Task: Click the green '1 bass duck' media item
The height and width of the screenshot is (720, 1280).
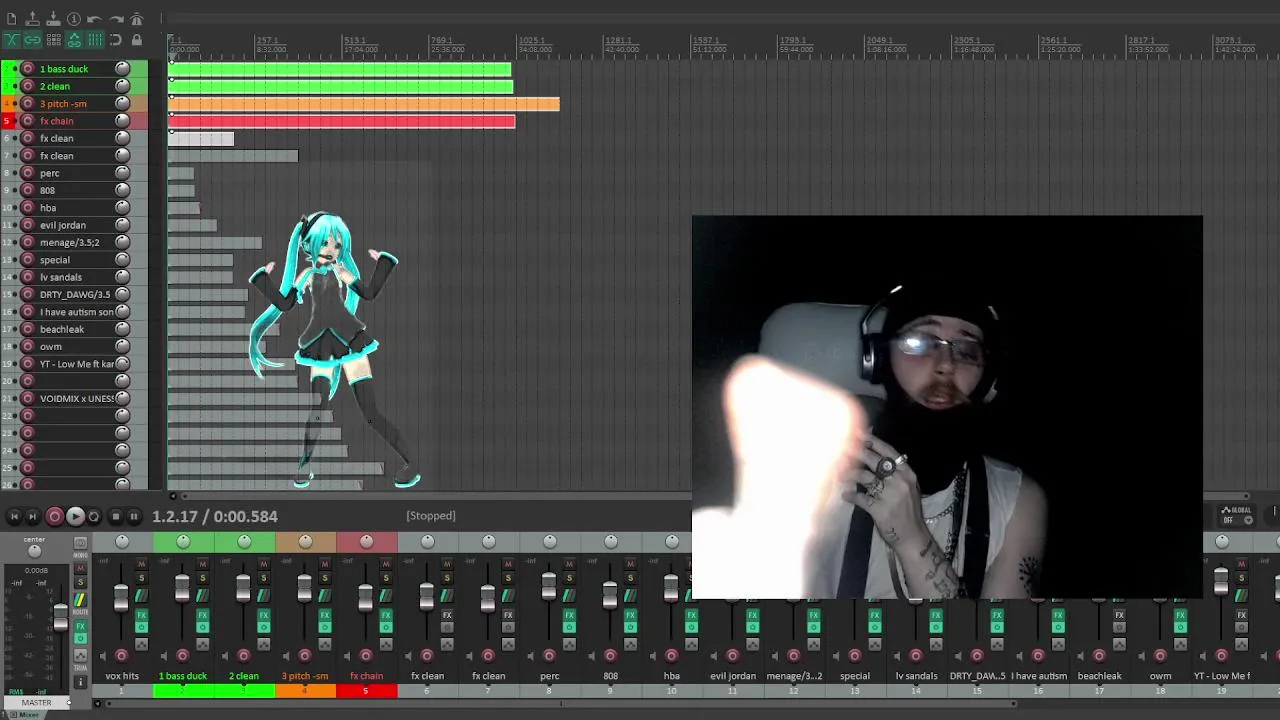Action: 340,69
